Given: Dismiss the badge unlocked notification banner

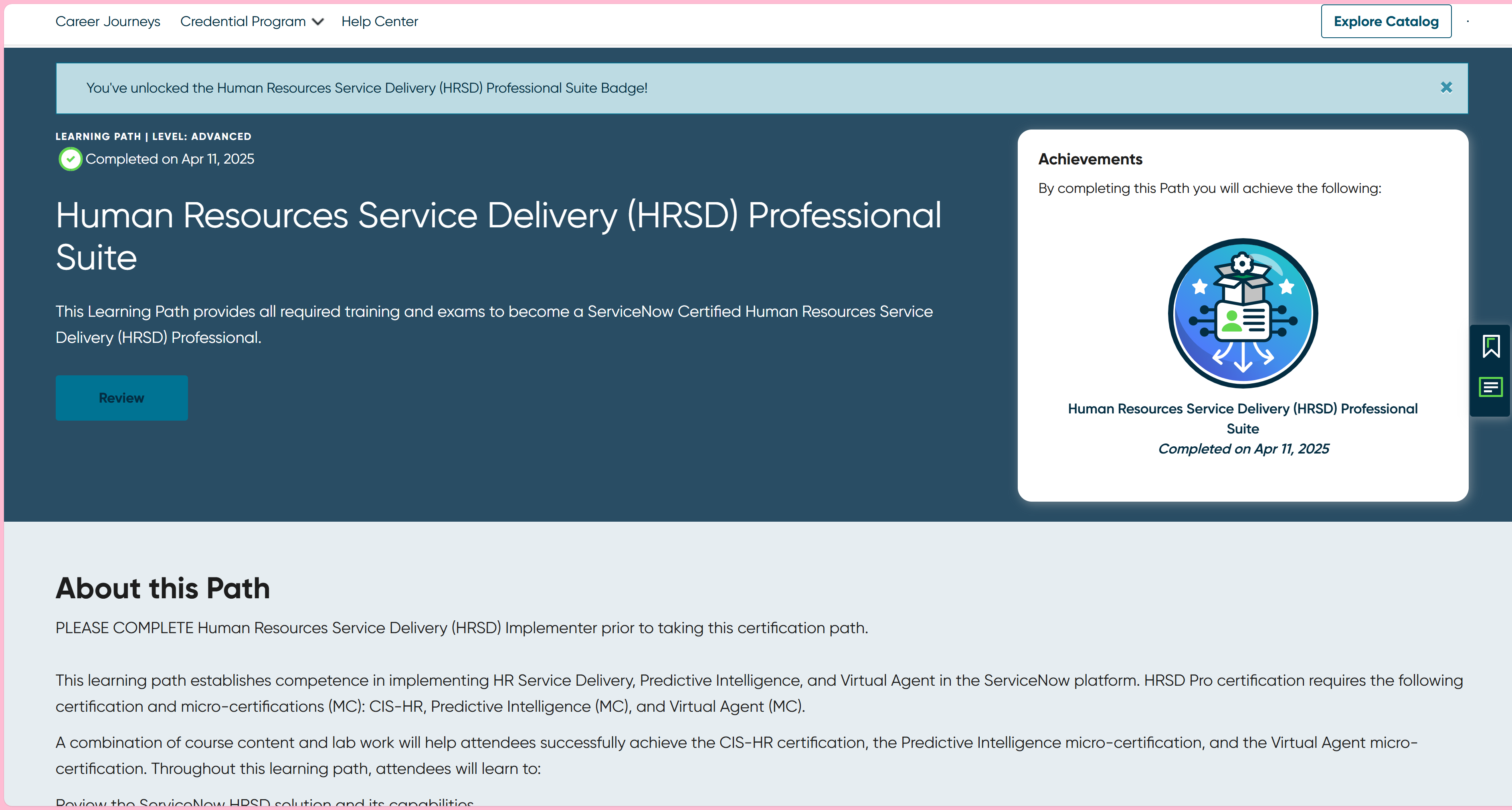Looking at the screenshot, I should pyautogui.click(x=1446, y=88).
